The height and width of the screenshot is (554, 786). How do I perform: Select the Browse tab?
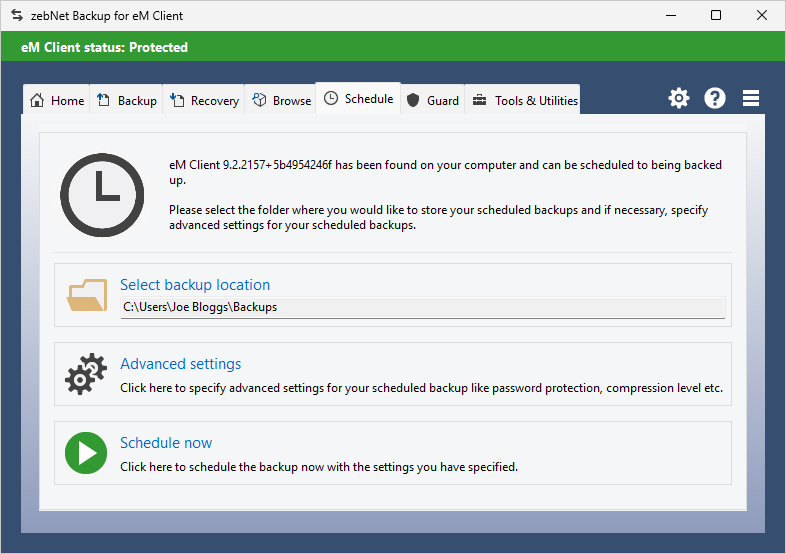pyautogui.click(x=281, y=100)
